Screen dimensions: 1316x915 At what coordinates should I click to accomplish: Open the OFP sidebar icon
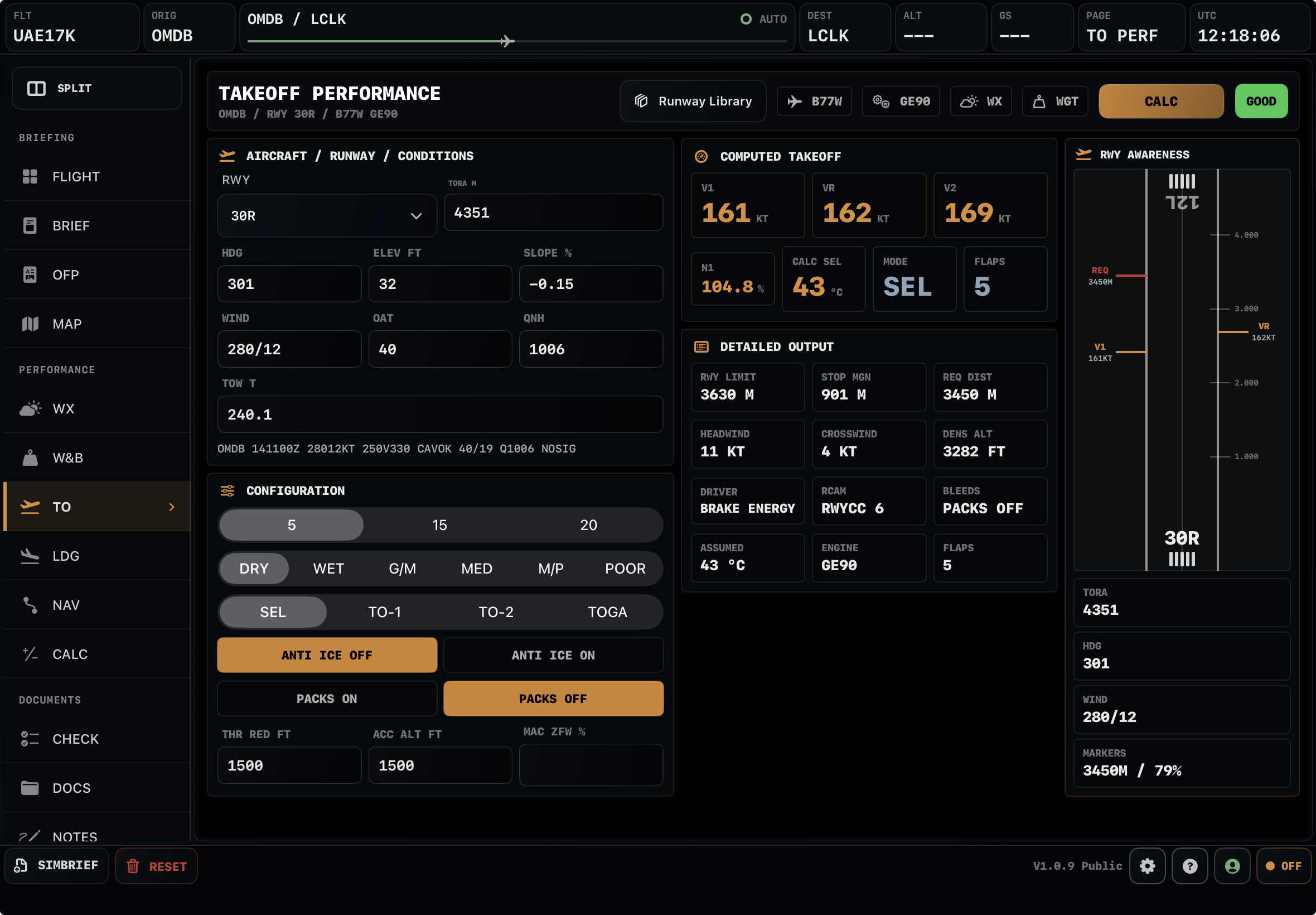click(x=30, y=274)
